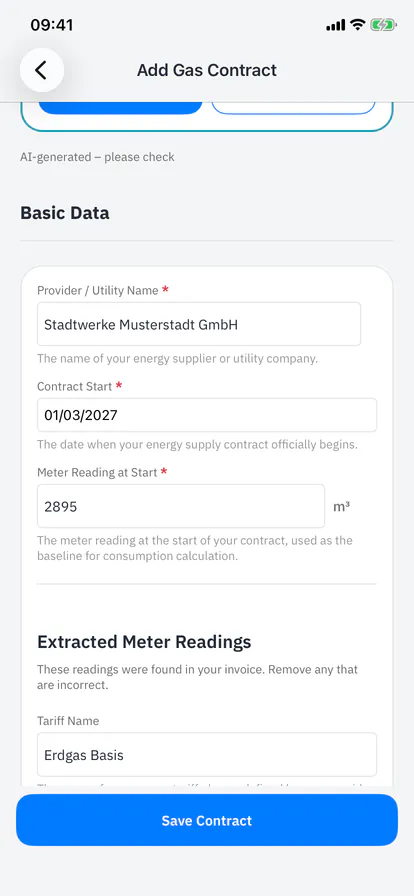Tap the charging battery icon

click(383, 25)
